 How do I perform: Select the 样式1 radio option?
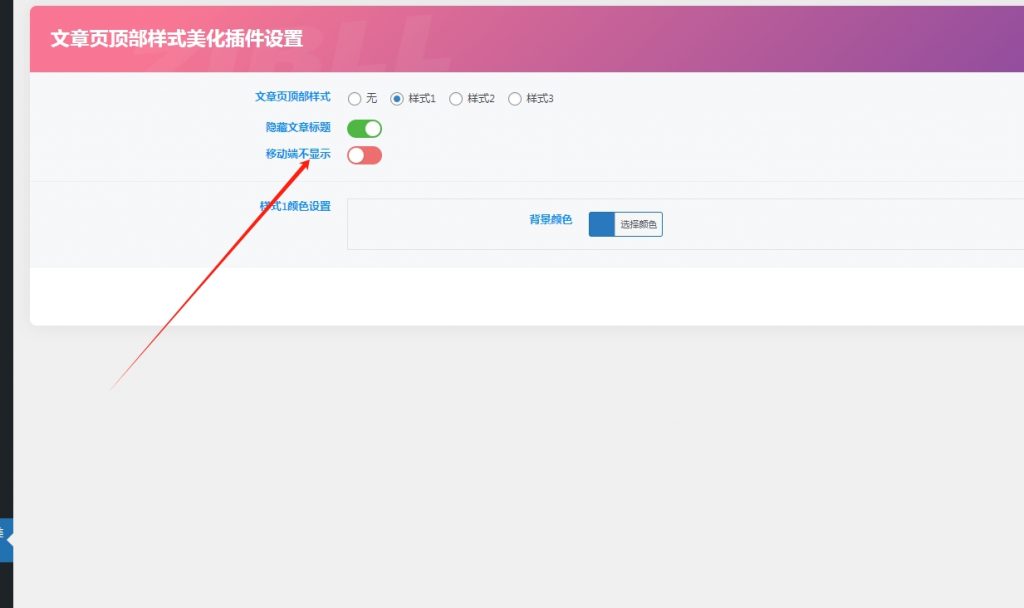pos(397,99)
